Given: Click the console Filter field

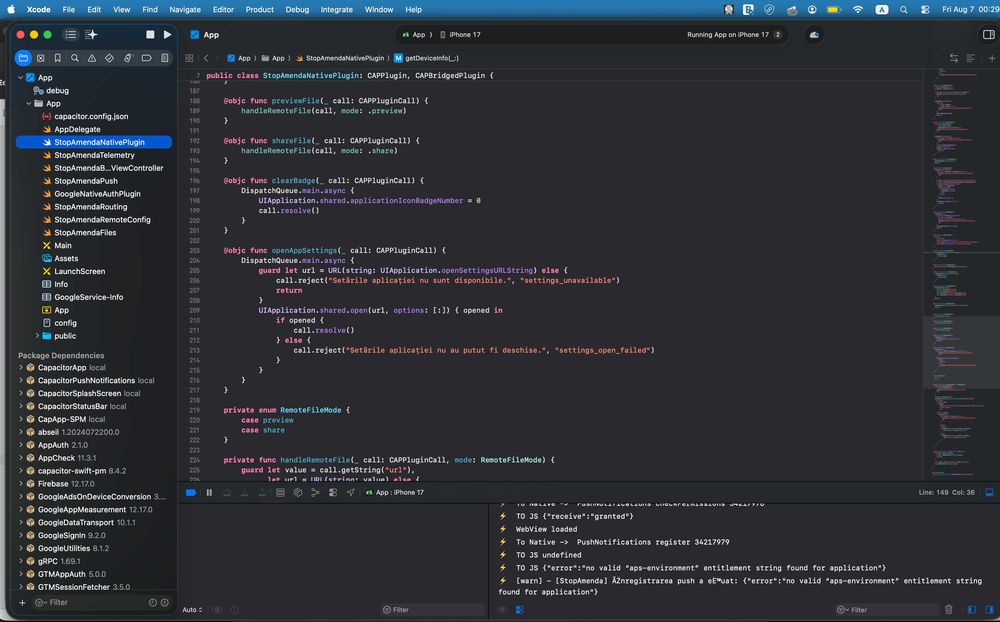Looking at the screenshot, I should [x=886, y=610].
